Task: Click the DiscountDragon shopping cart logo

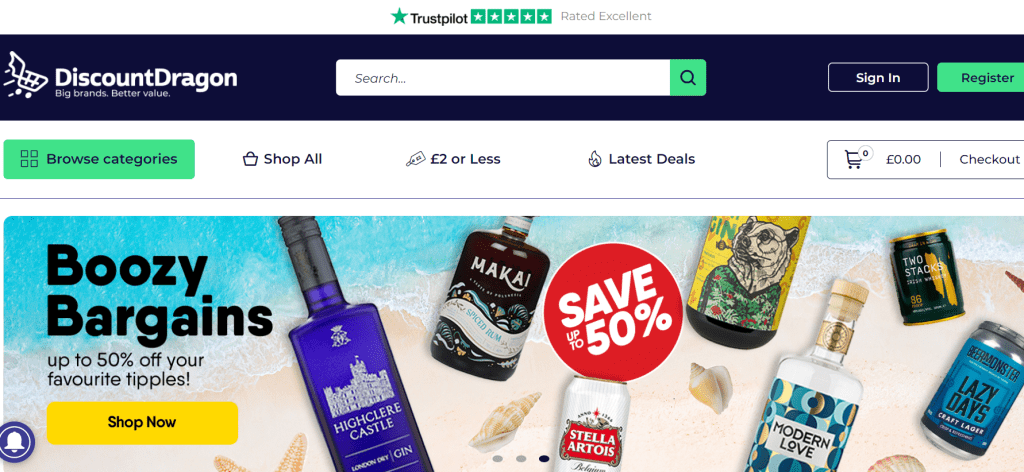Action: [x=25, y=74]
